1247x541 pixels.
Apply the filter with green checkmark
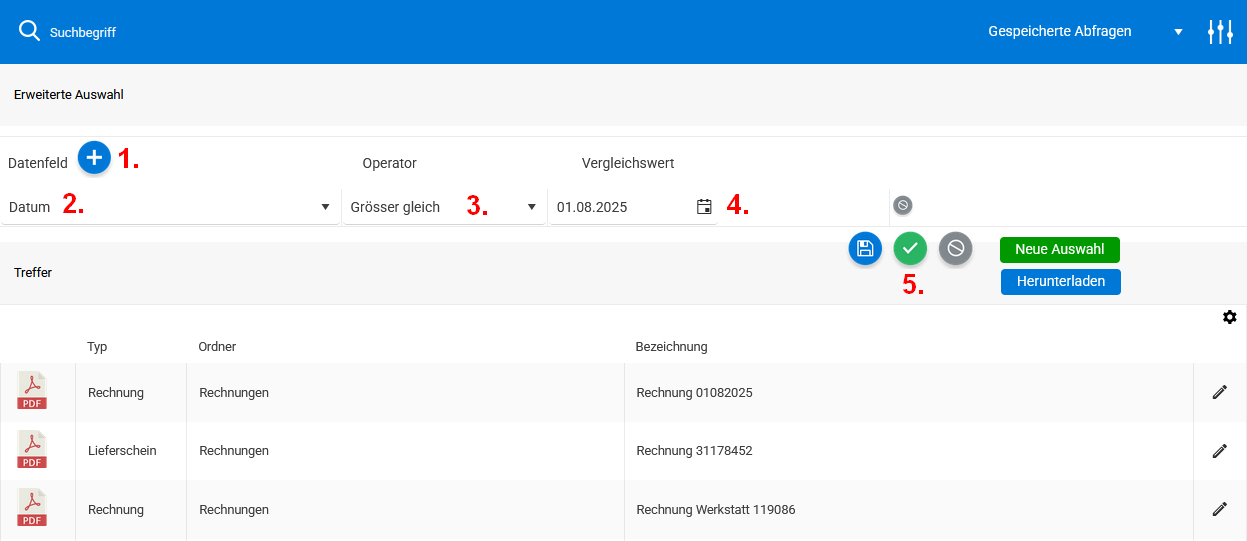910,248
